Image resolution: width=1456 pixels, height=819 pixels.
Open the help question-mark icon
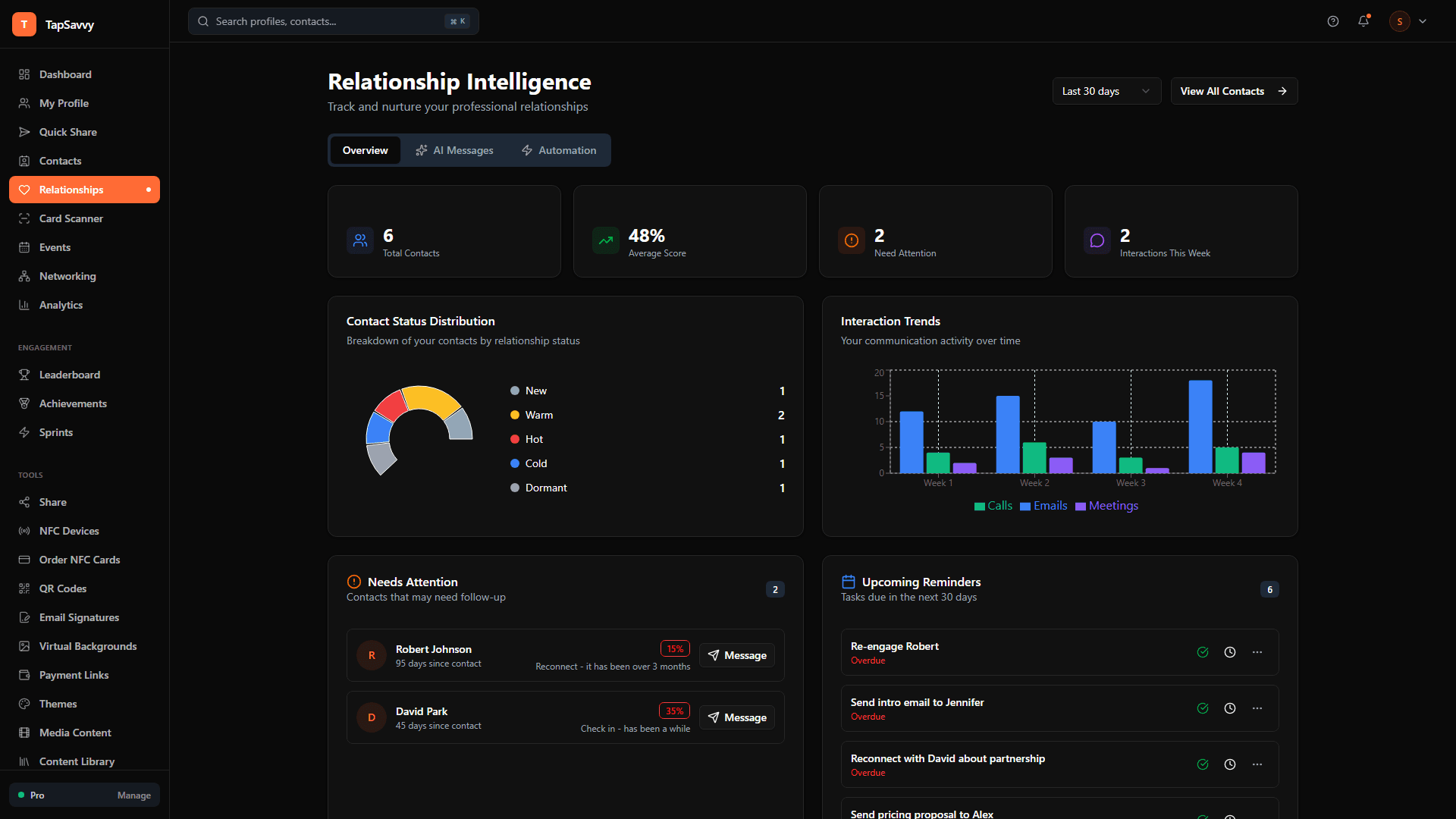pos(1333,21)
